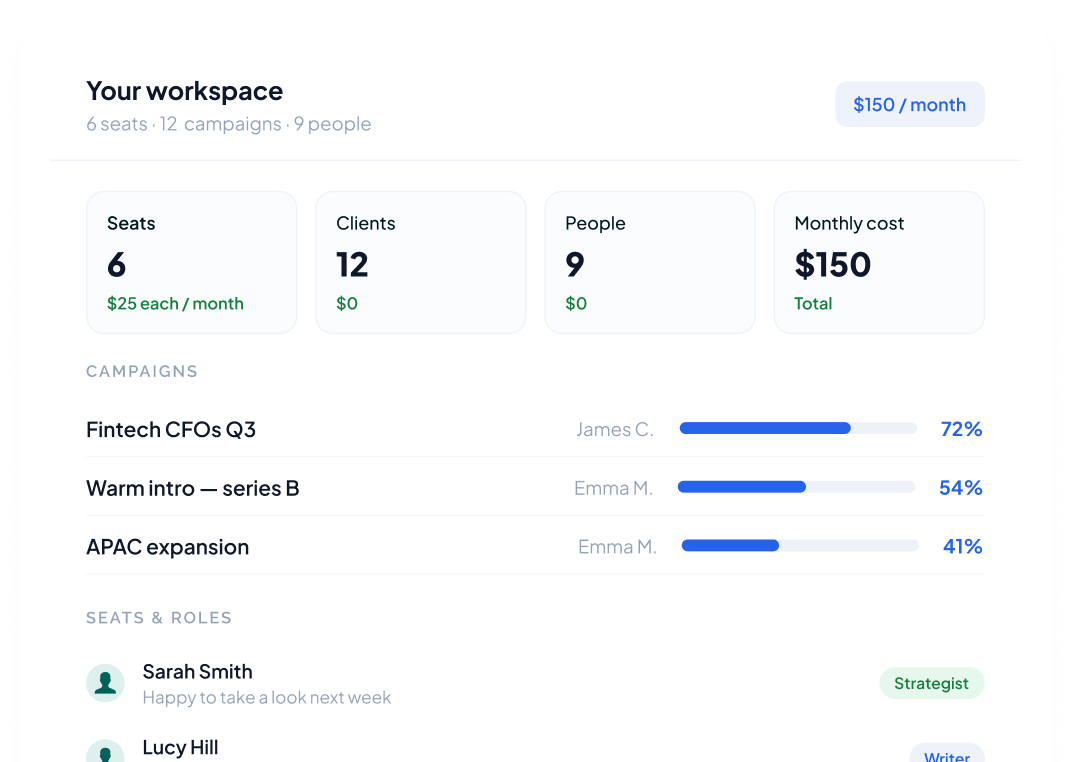Click owner James C. on Fintech CFOs Q3
Viewport: 1071px width, 762px height.
615,429
